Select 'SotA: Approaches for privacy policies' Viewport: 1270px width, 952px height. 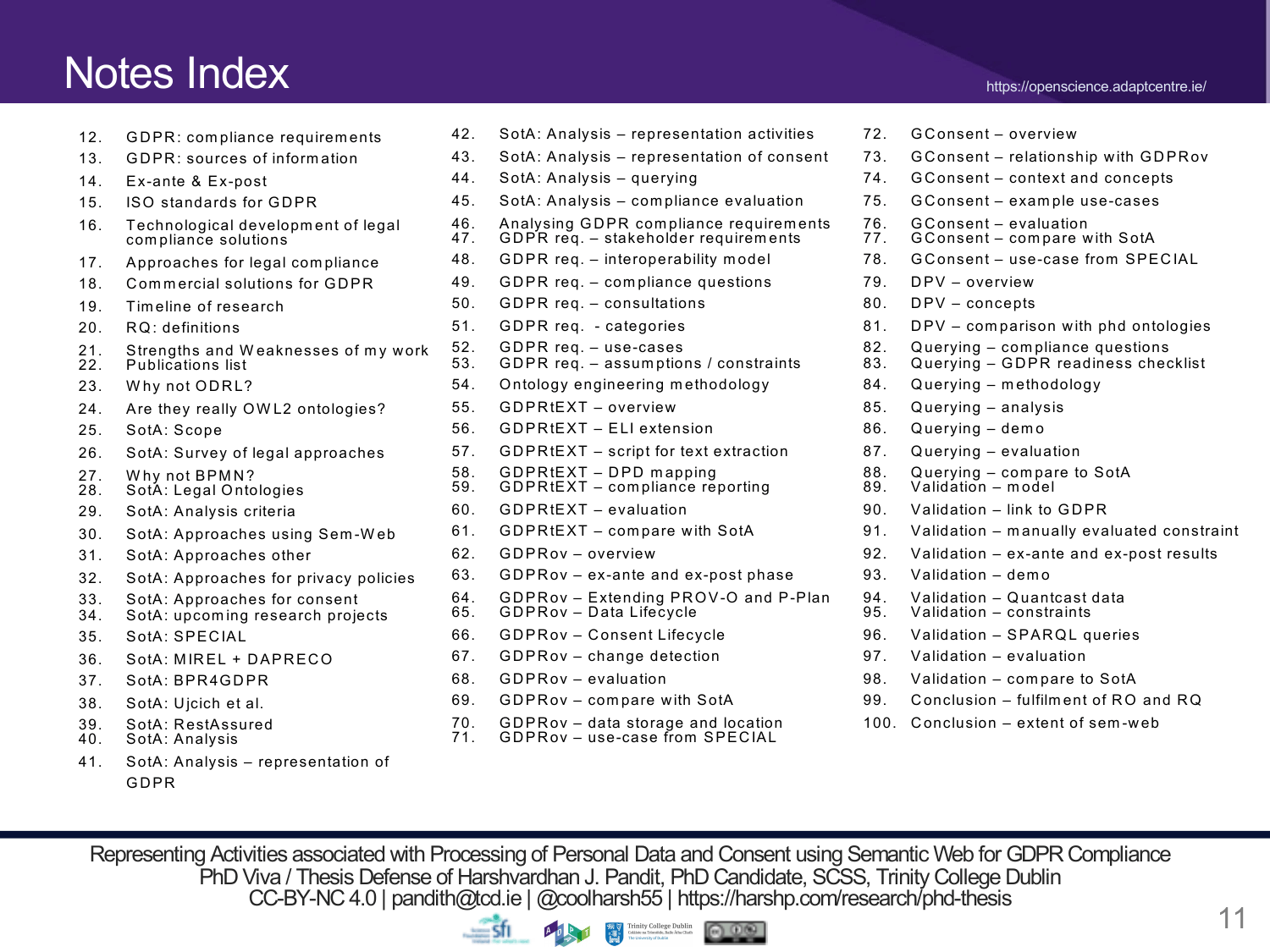270,578
